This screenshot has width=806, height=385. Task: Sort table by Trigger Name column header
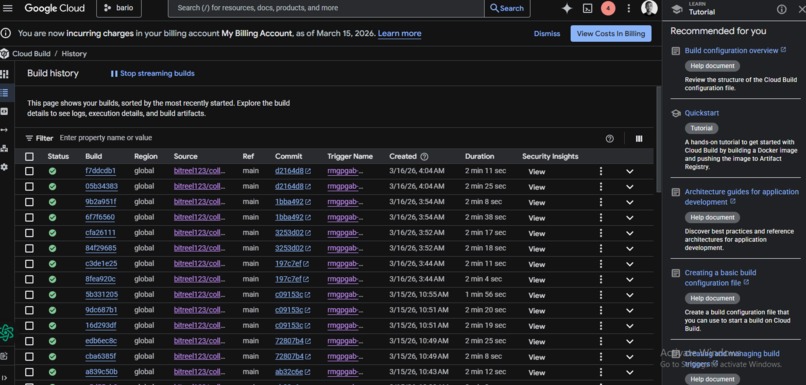point(350,156)
